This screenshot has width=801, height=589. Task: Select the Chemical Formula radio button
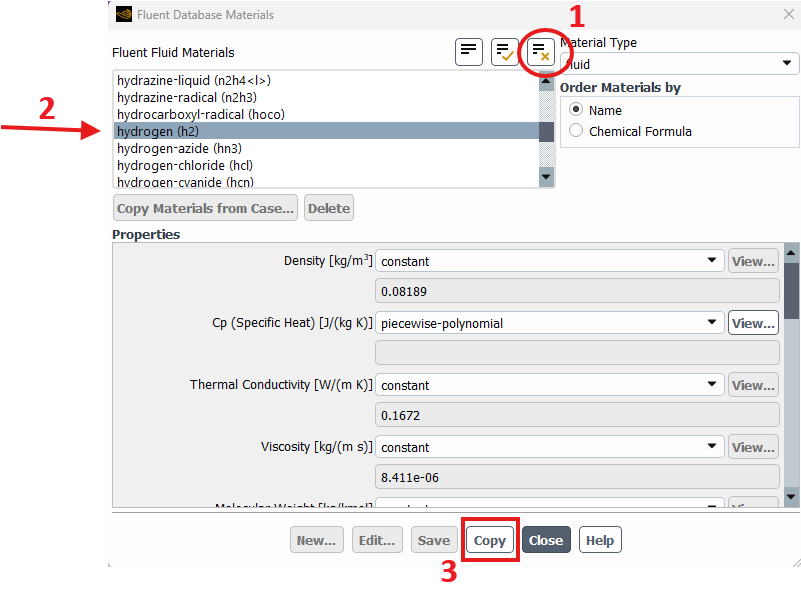(x=576, y=131)
